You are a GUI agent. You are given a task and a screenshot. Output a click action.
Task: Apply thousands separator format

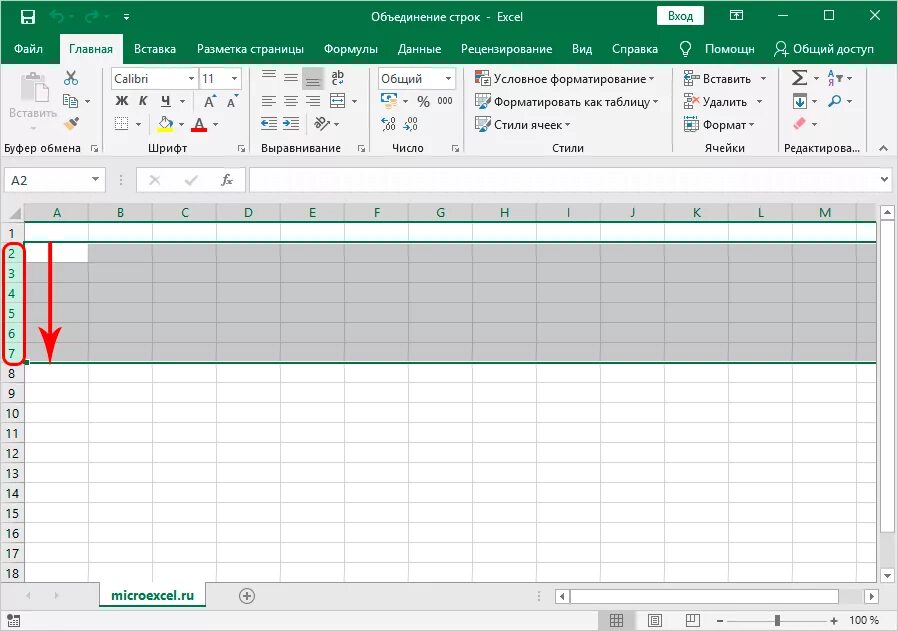point(445,101)
